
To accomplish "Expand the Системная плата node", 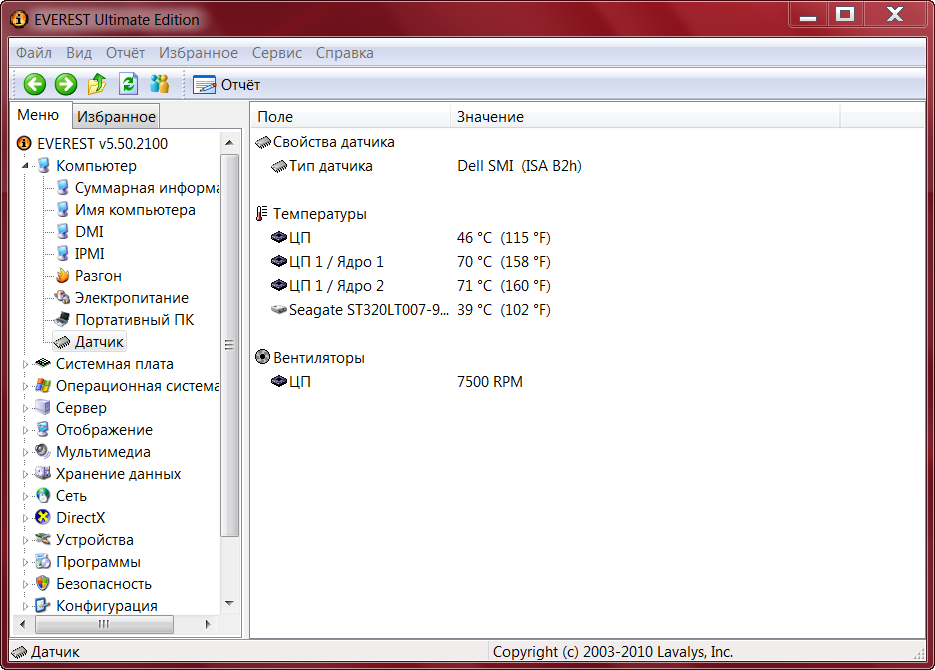I will pos(25,364).
